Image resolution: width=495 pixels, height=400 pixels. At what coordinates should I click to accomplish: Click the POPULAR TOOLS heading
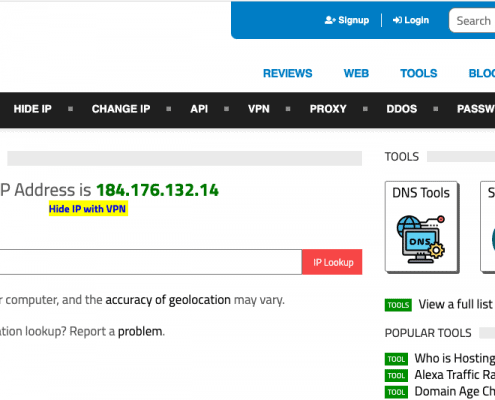428,333
